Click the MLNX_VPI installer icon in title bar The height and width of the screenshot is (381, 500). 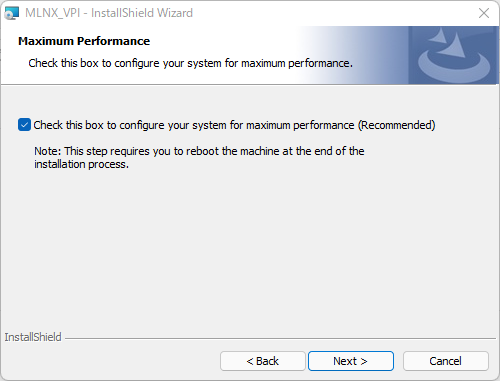point(11,13)
